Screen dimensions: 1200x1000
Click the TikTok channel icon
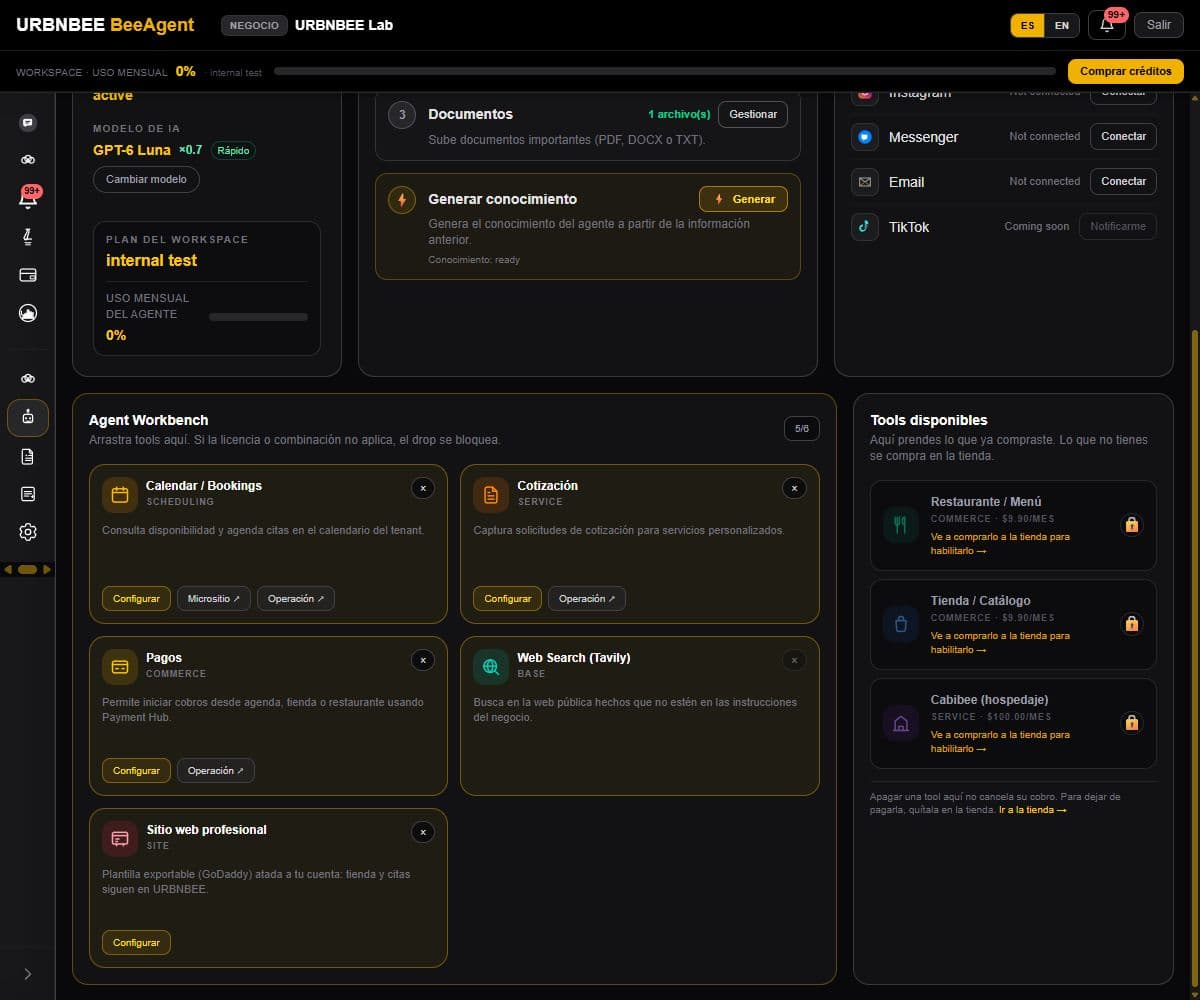[865, 227]
